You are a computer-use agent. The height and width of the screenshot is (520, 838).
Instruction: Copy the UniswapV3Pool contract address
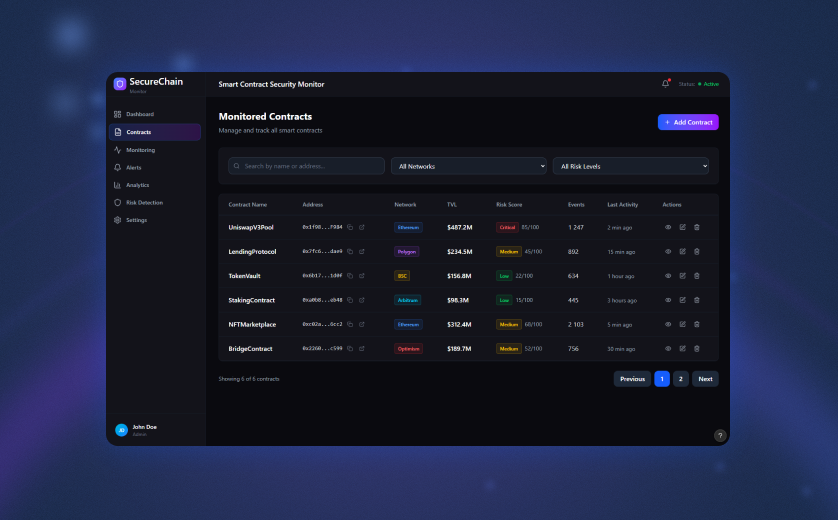click(350, 227)
